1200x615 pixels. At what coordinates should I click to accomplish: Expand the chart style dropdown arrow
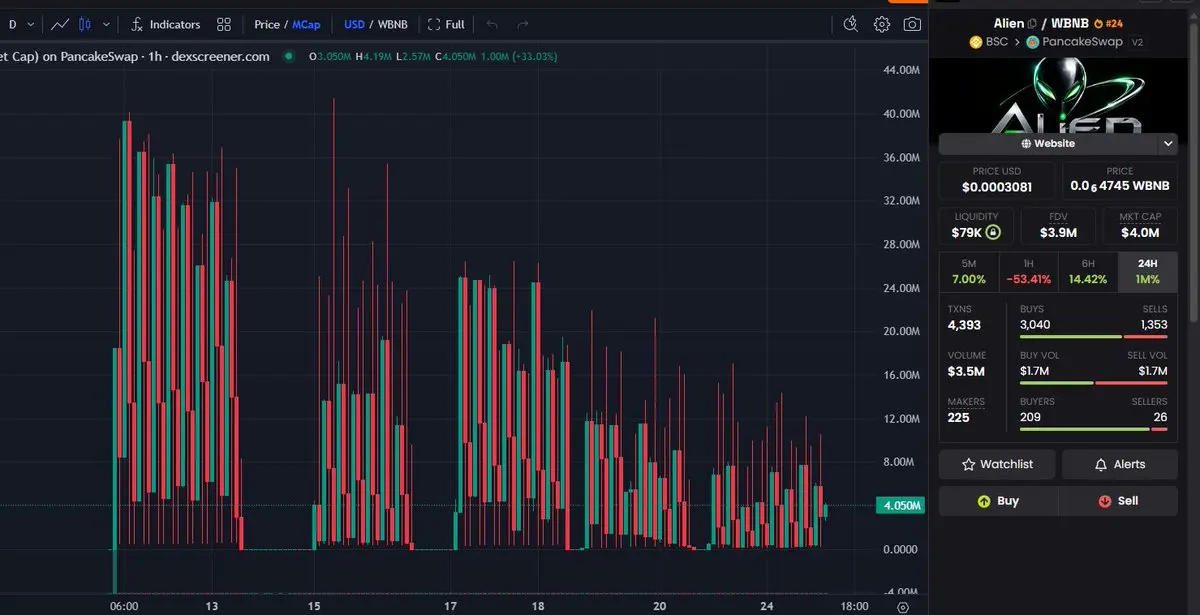[x=106, y=24]
